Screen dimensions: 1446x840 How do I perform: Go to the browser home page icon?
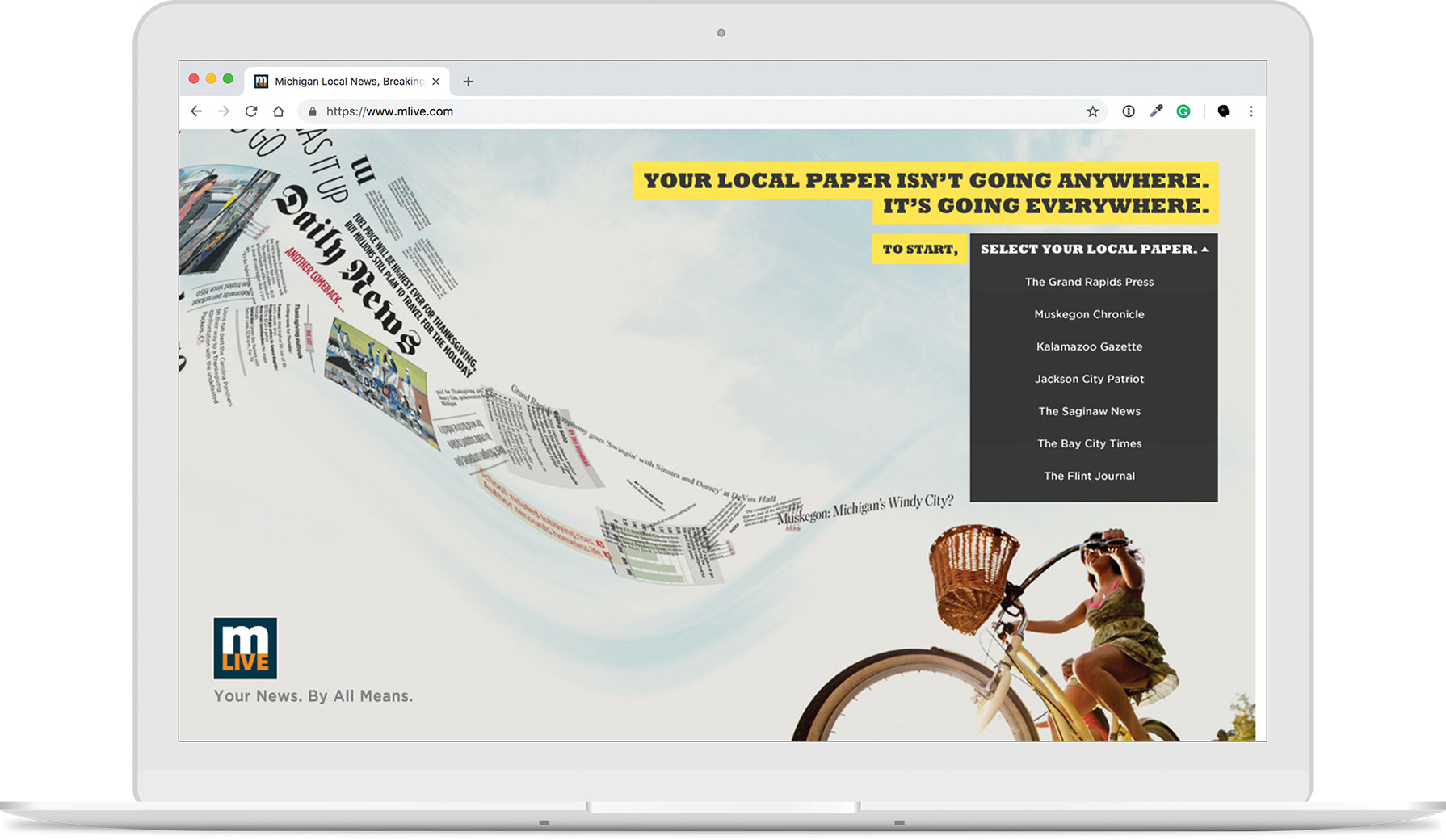coord(279,111)
